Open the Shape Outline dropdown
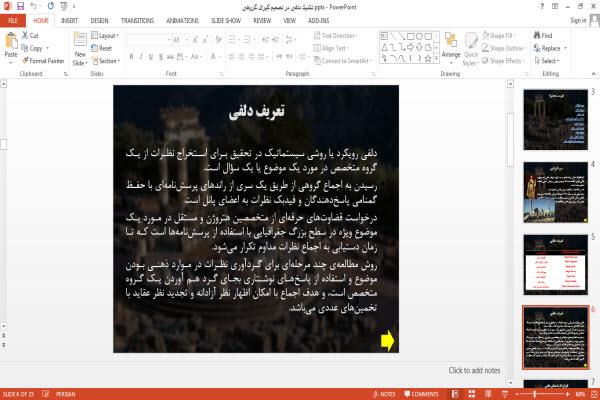Screen dimensions: 600x400 [504, 48]
